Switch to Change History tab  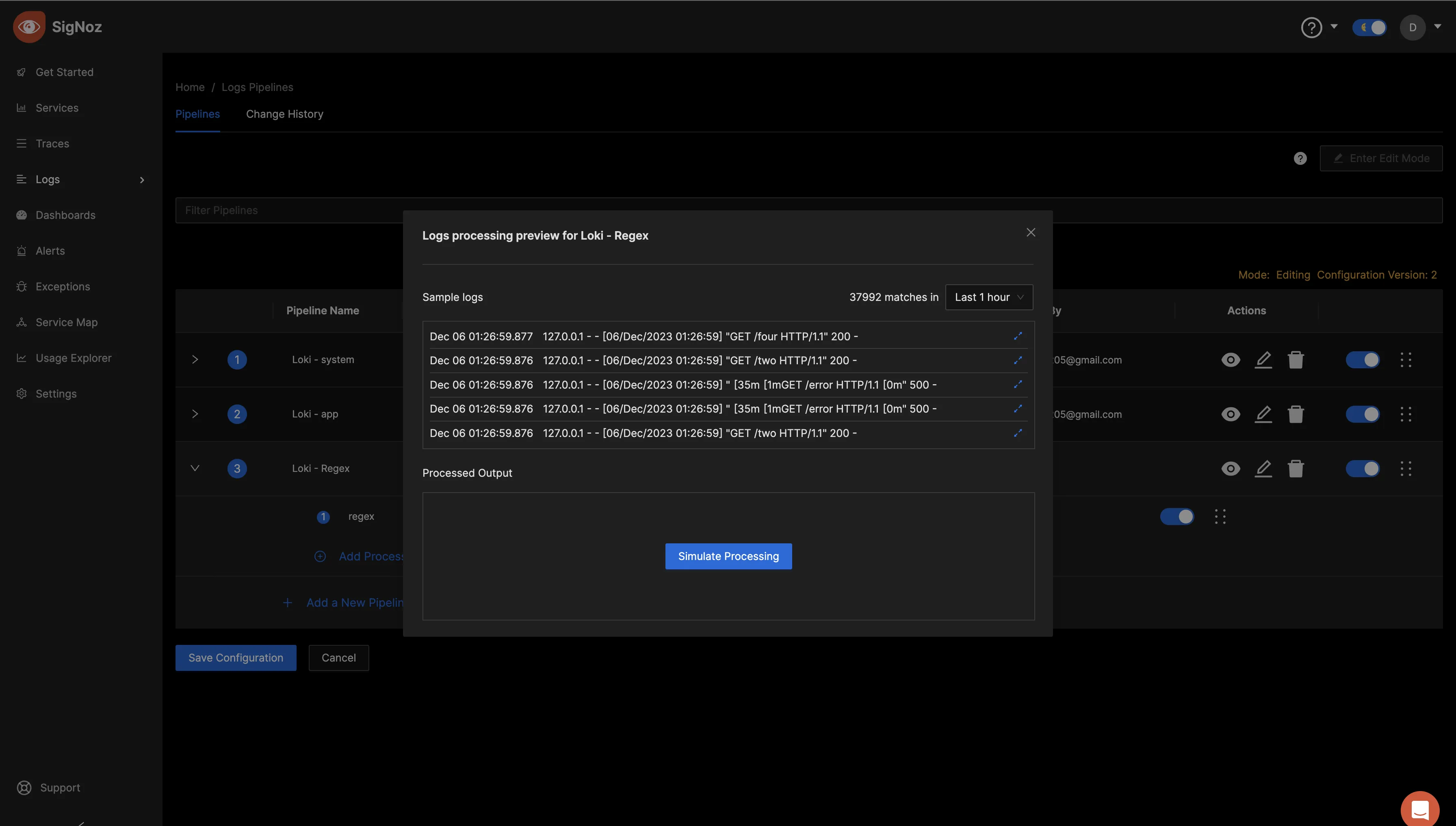coord(284,114)
